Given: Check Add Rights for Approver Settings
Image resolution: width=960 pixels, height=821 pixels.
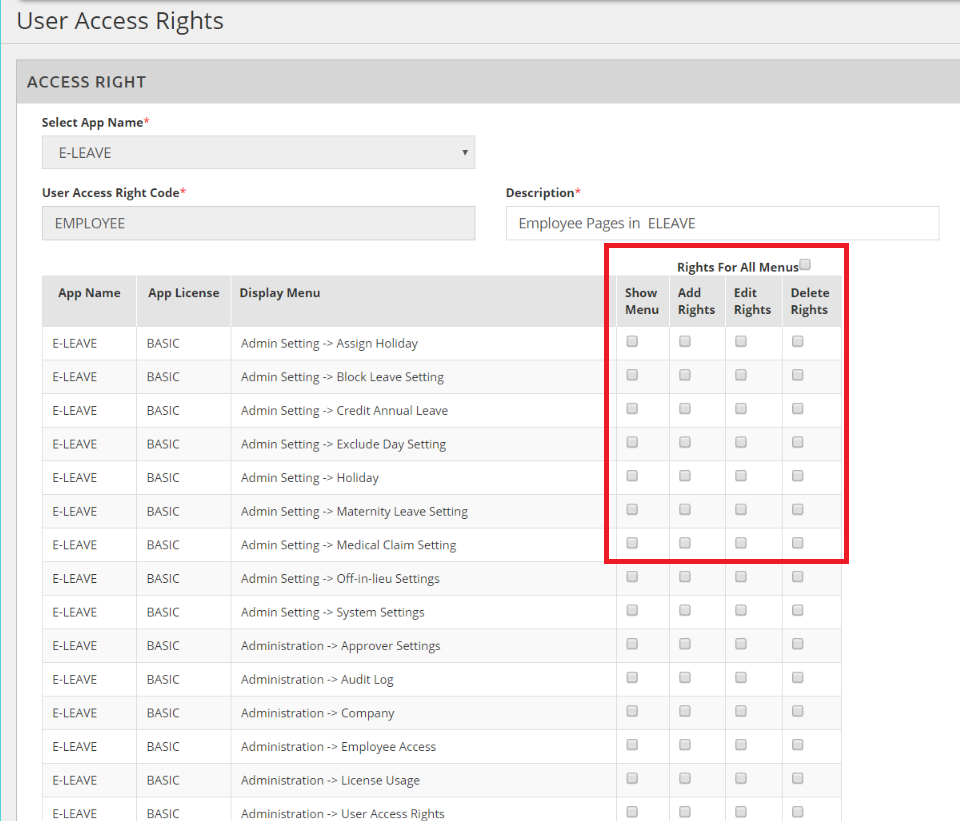Looking at the screenshot, I should coord(685,644).
